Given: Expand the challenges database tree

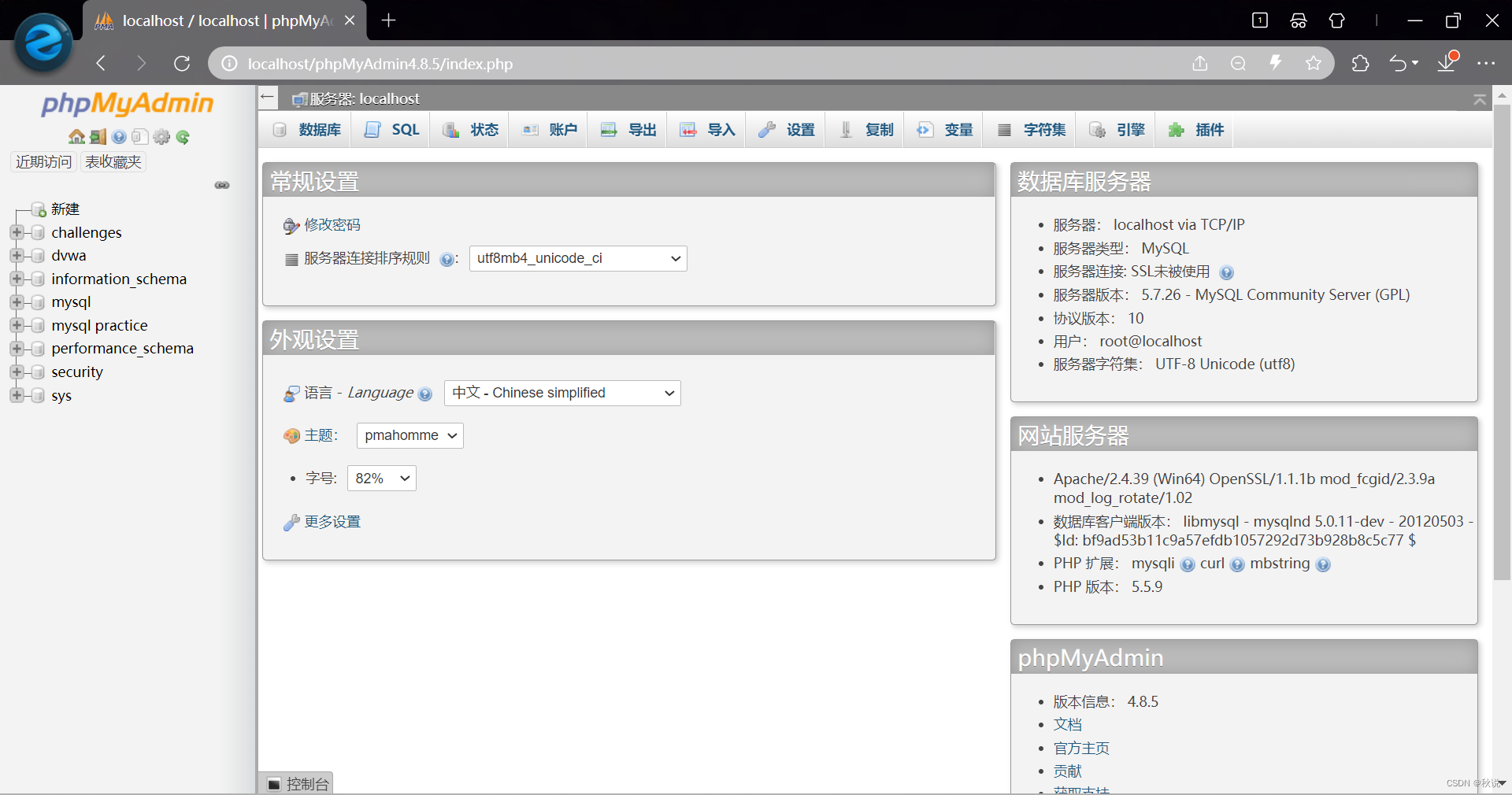Looking at the screenshot, I should click(17, 232).
